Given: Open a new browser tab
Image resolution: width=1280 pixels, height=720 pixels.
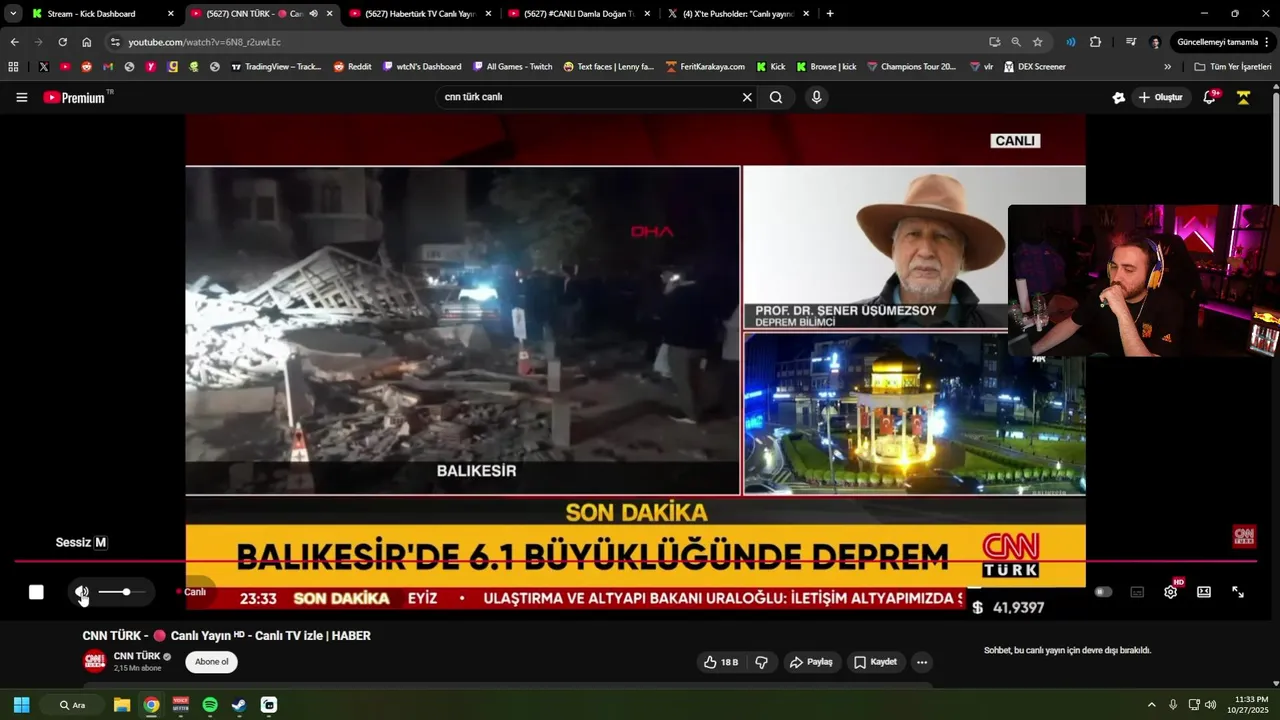Looking at the screenshot, I should tap(830, 14).
